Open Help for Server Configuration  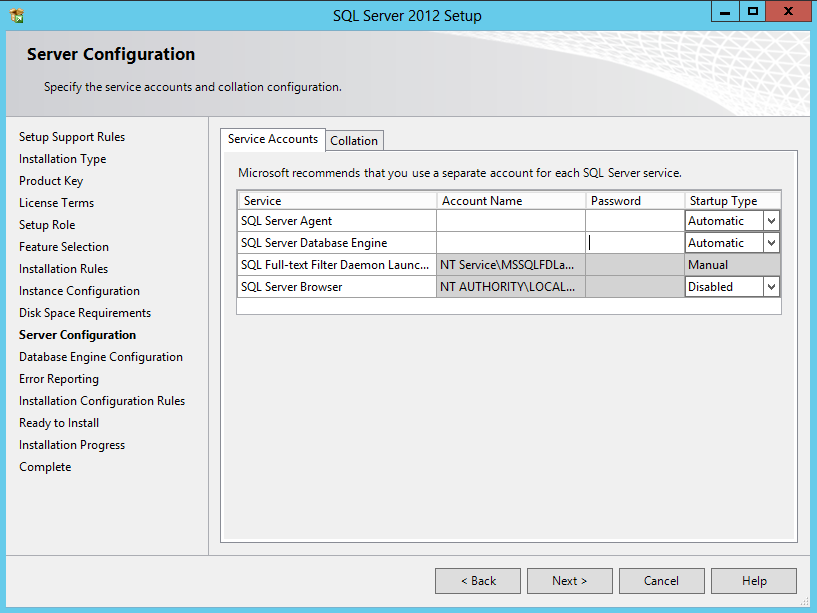click(x=754, y=581)
